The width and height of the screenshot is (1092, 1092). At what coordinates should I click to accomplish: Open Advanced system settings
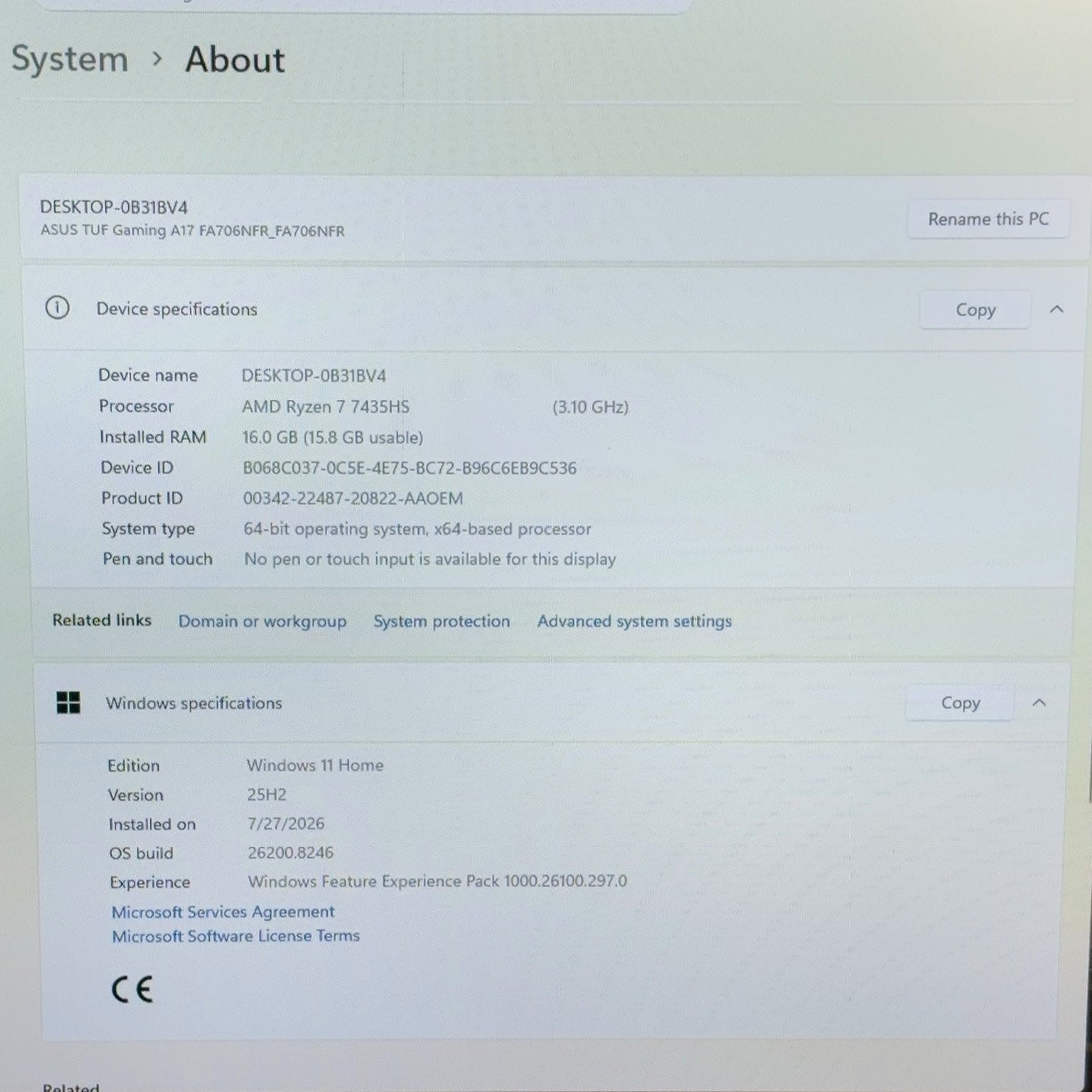pos(634,621)
